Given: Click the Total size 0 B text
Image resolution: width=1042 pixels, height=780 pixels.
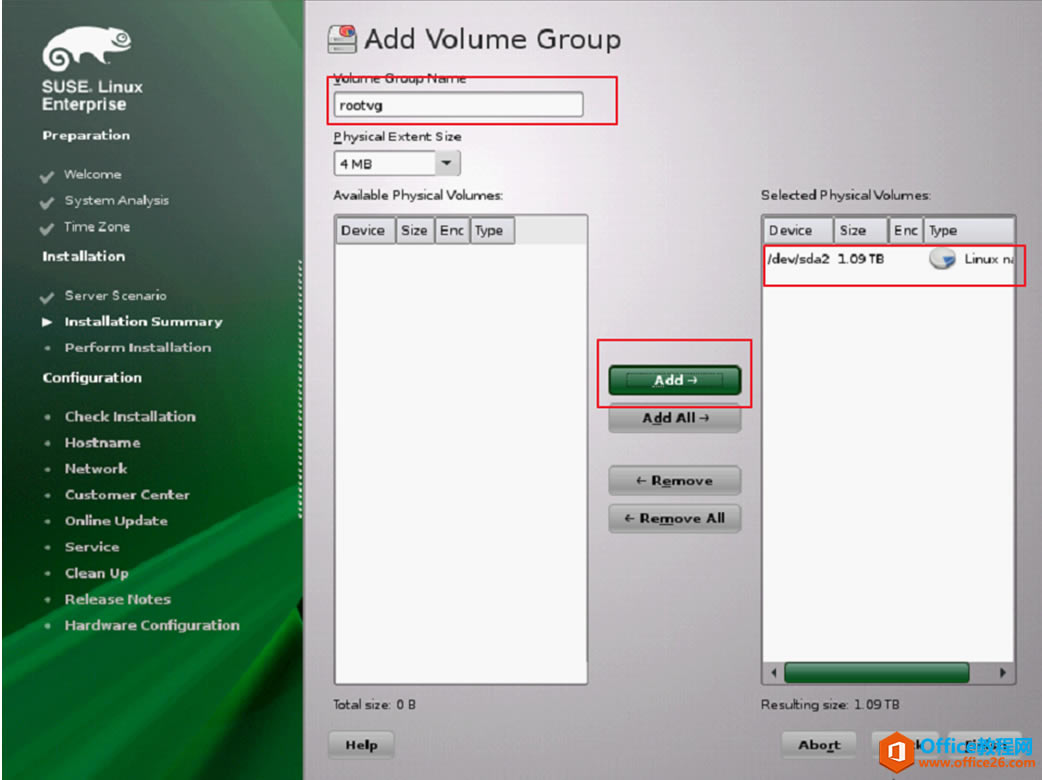Looking at the screenshot, I should point(374,704).
